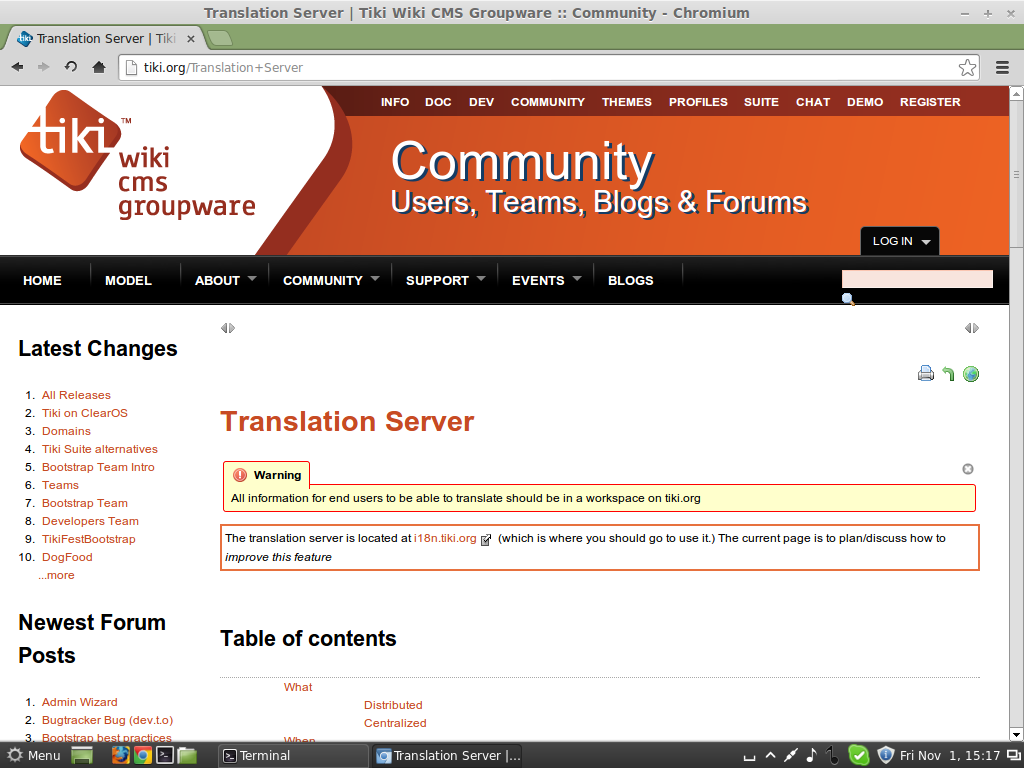Click ...more under Latest Changes

point(56,575)
